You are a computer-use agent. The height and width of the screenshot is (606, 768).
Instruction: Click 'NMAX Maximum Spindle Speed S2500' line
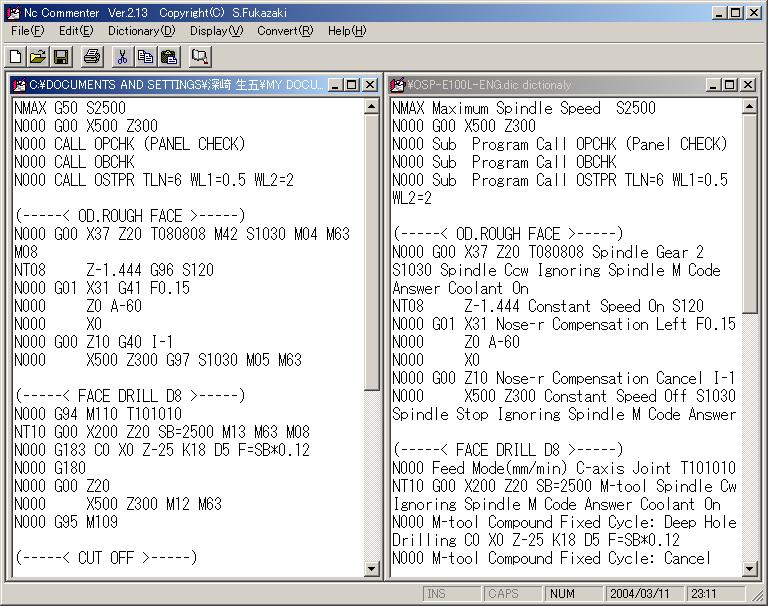click(x=524, y=108)
